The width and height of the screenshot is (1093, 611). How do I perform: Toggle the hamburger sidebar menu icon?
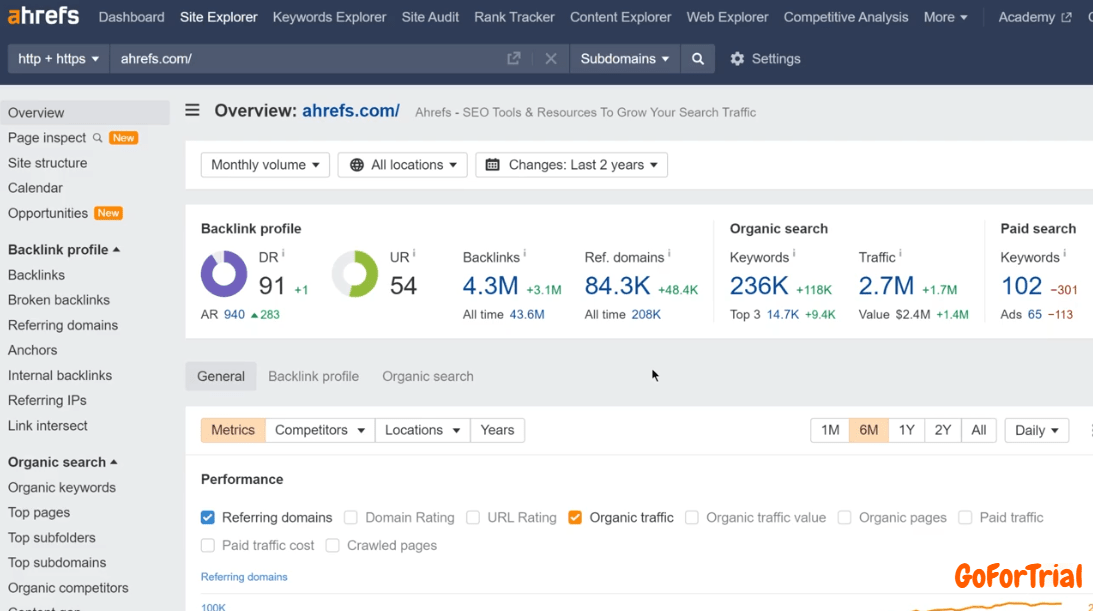pos(192,110)
